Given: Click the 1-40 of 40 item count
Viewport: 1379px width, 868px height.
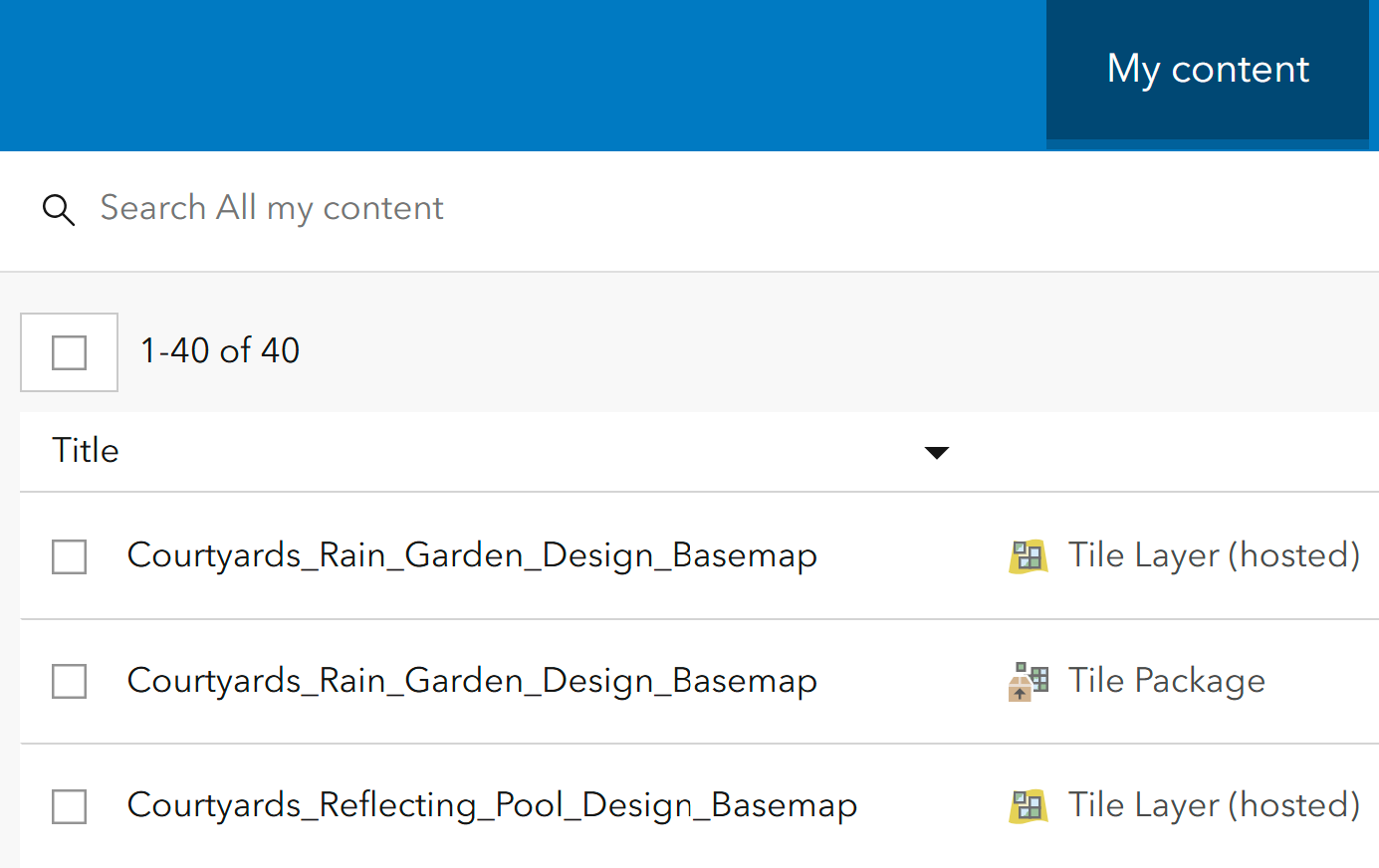Looking at the screenshot, I should click(x=220, y=351).
